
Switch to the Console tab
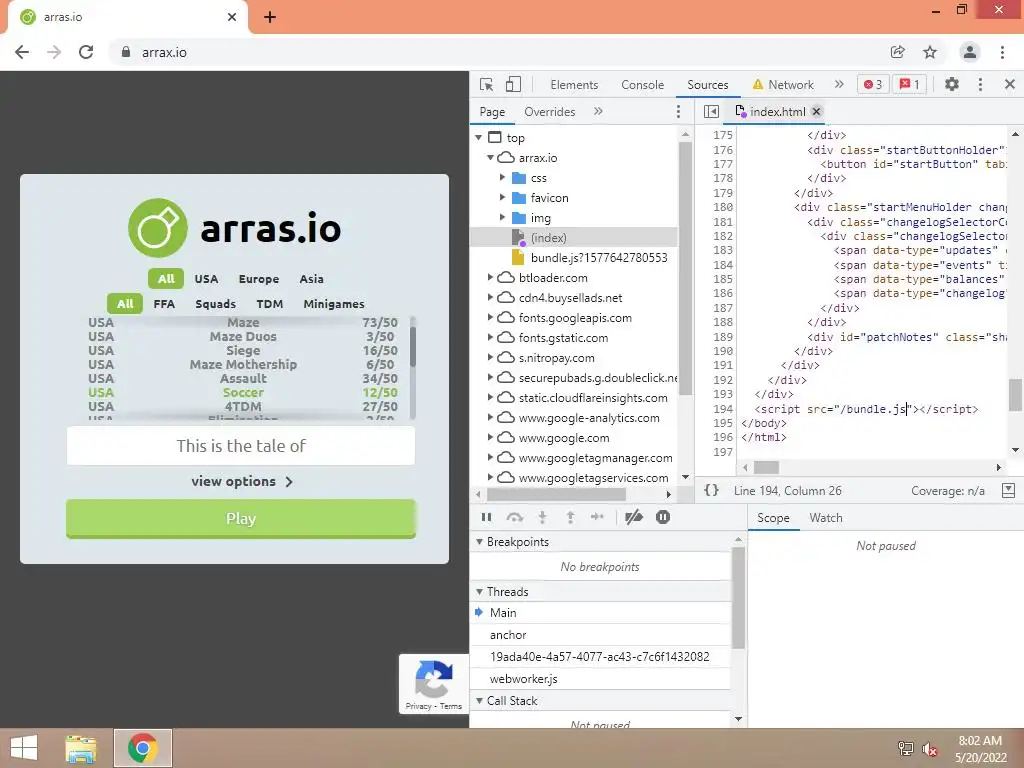643,85
